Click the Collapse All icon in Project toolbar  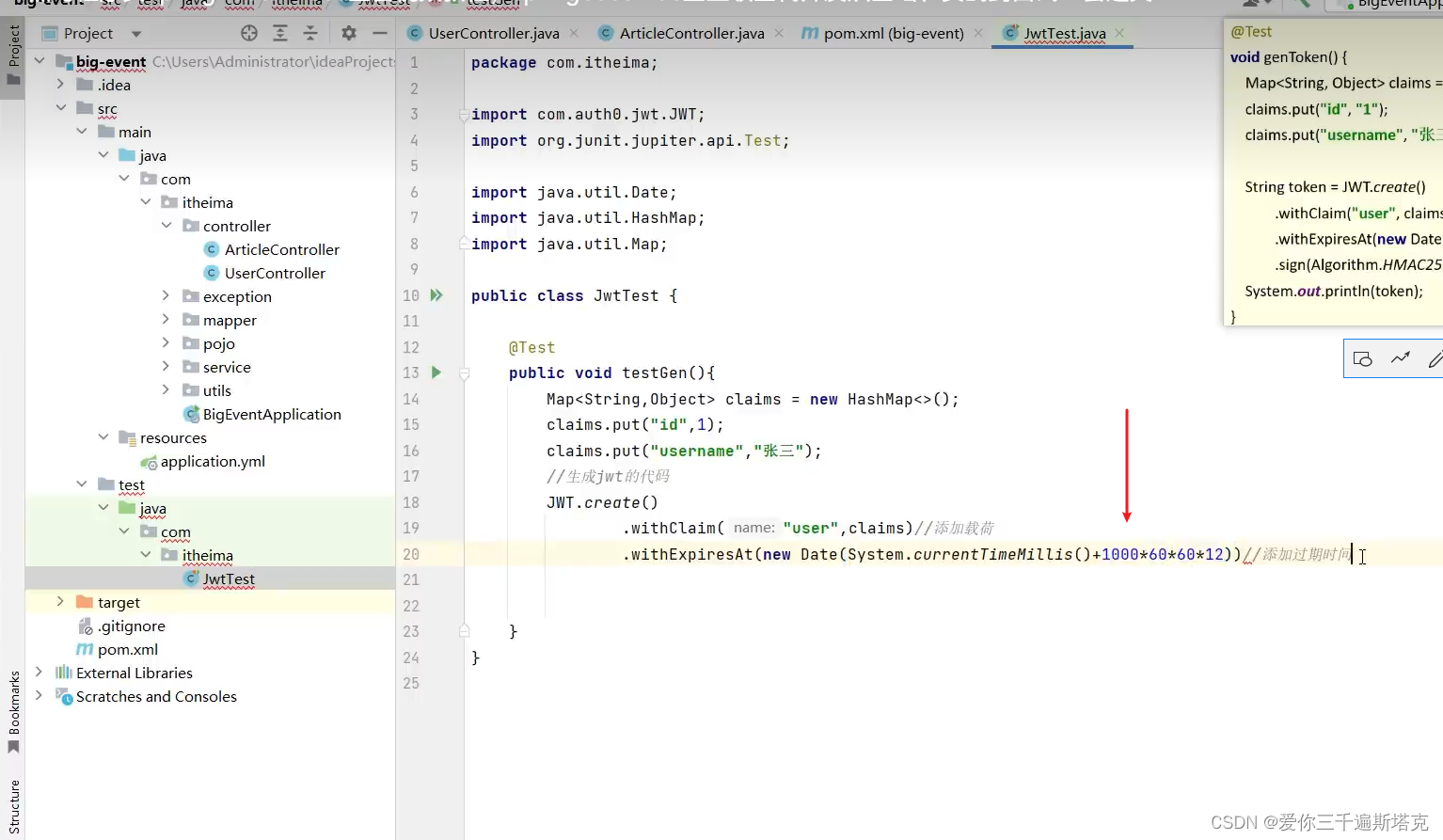pos(310,32)
